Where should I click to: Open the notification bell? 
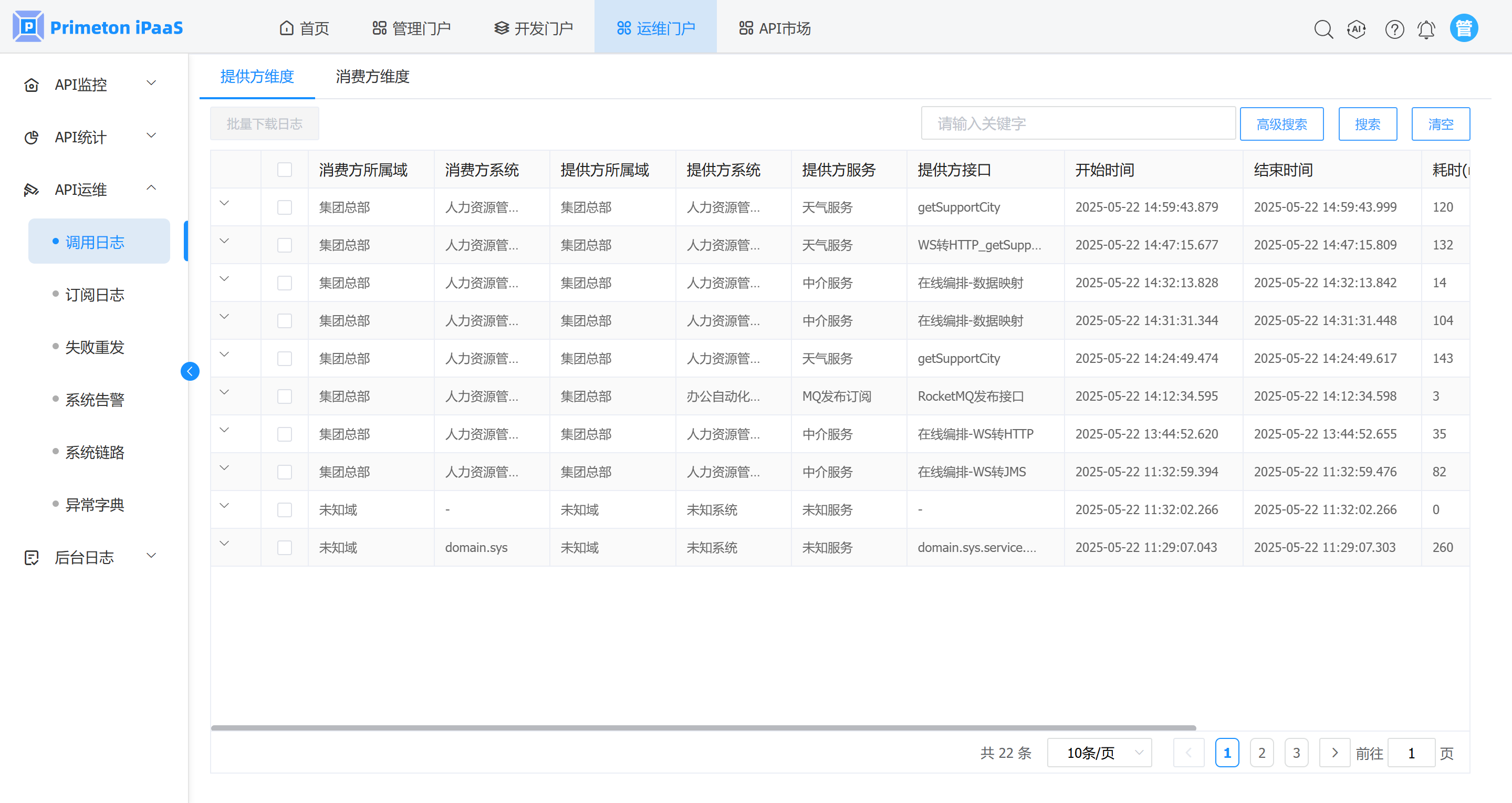pos(1426,28)
